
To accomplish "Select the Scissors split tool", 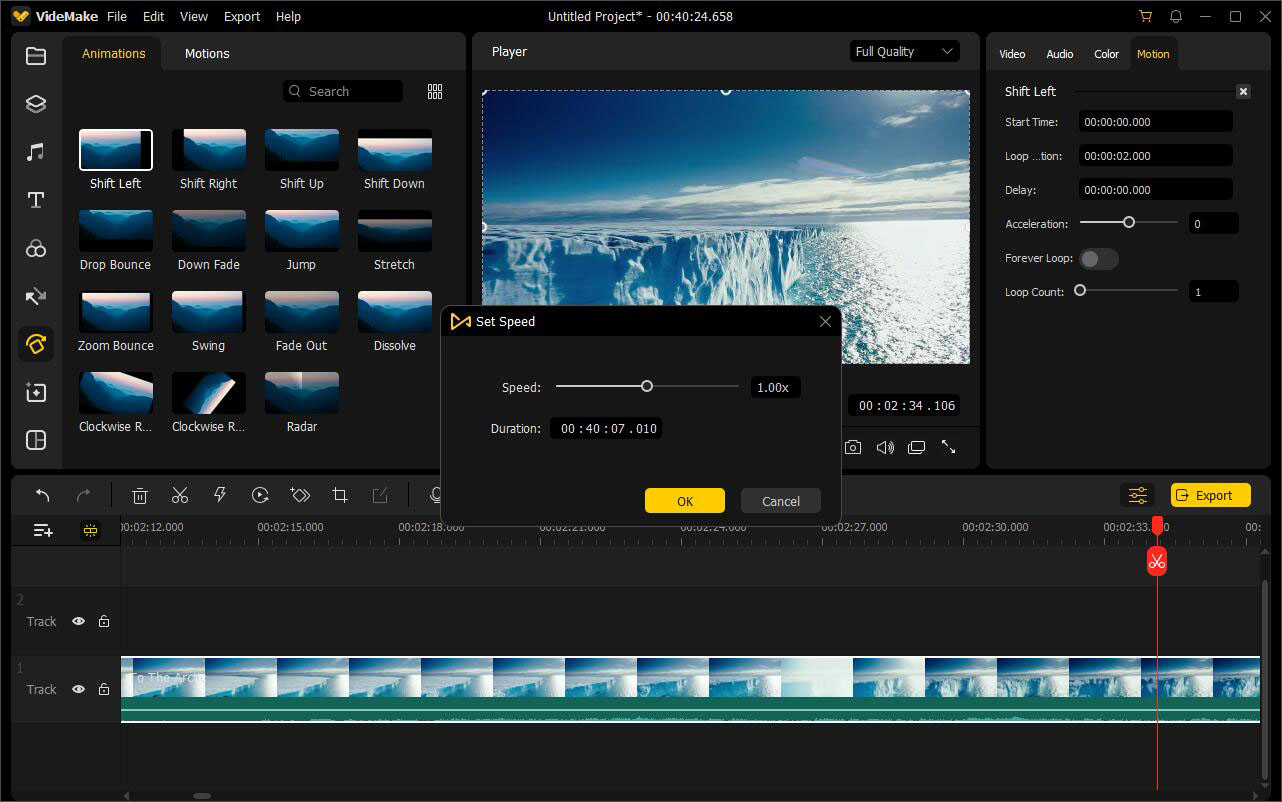I will pos(180,495).
